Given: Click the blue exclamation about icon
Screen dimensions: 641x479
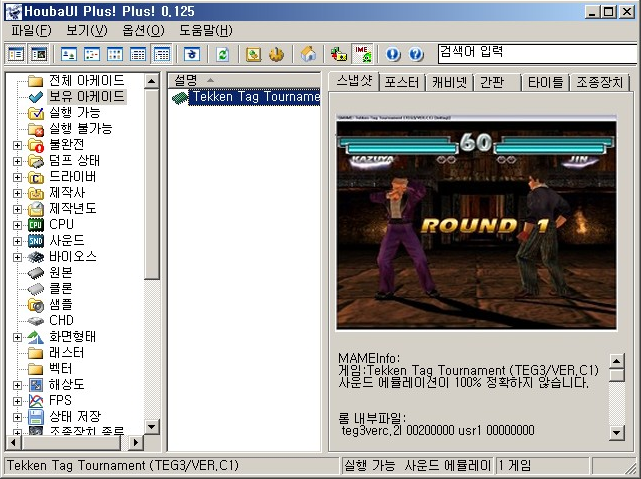Looking at the screenshot, I should pyautogui.click(x=393, y=54).
